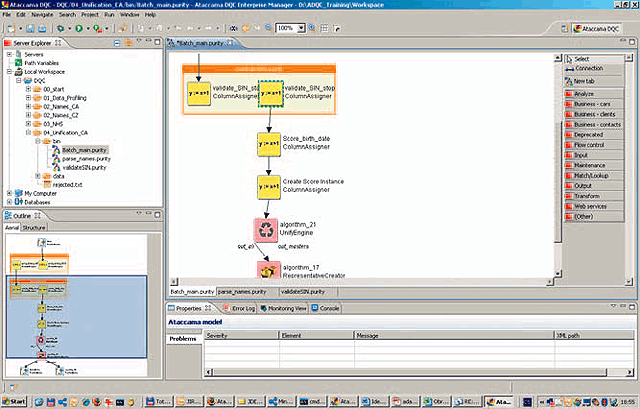Save the current plan using the disk icon

click(x=30, y=29)
